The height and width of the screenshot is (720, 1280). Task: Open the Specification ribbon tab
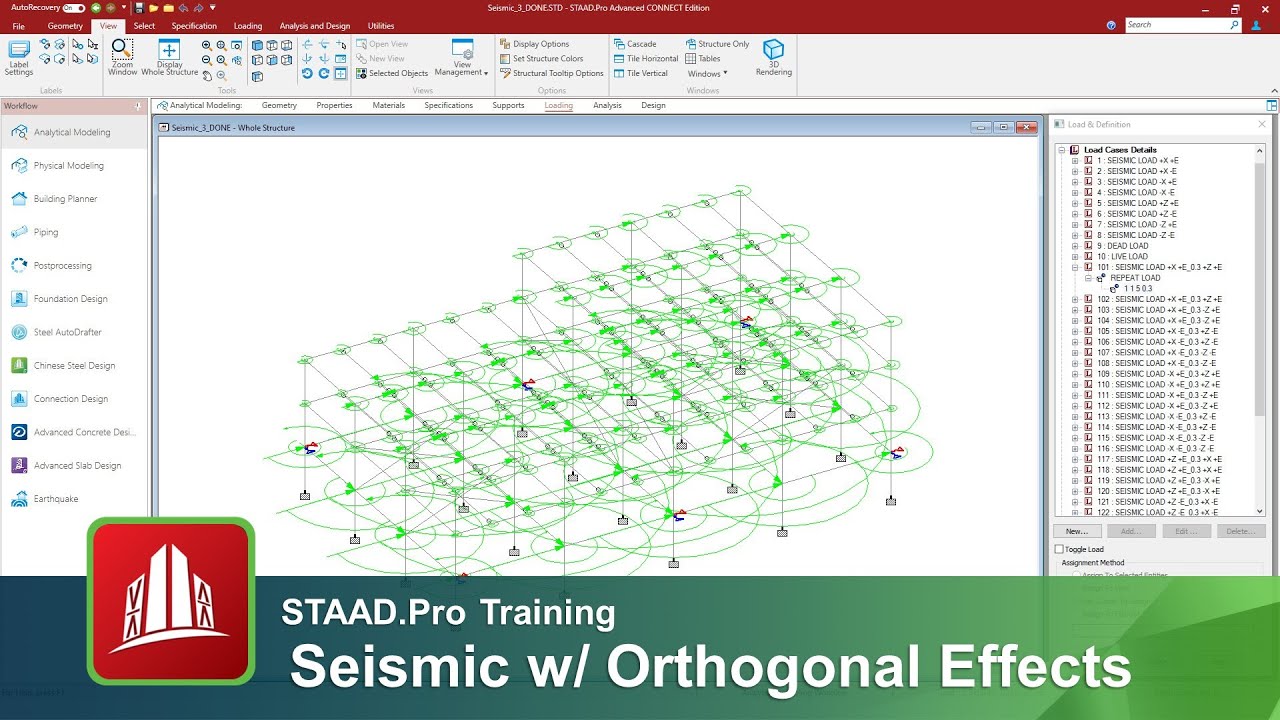[194, 26]
